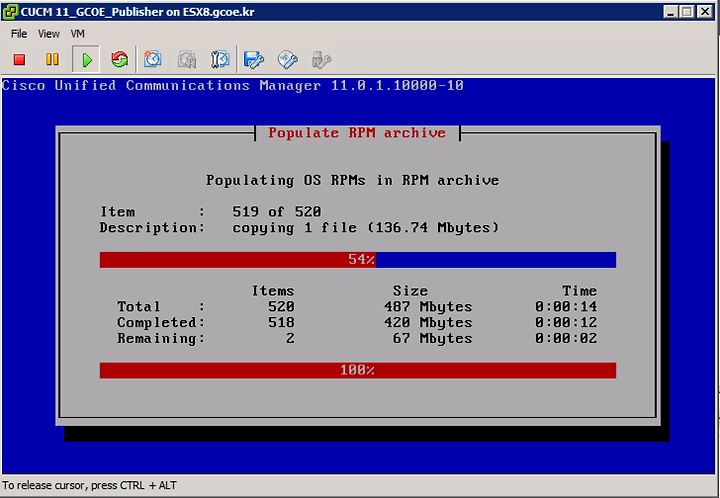Click the red Power Off button
720x498 pixels.
[x=19, y=59]
